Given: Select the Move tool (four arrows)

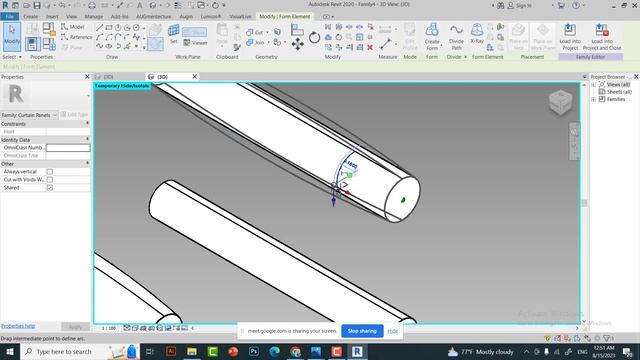Looking at the screenshot, I should pos(298,44).
